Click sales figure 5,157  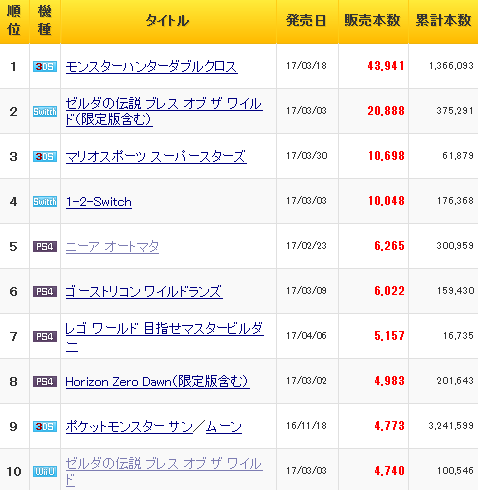(389, 336)
